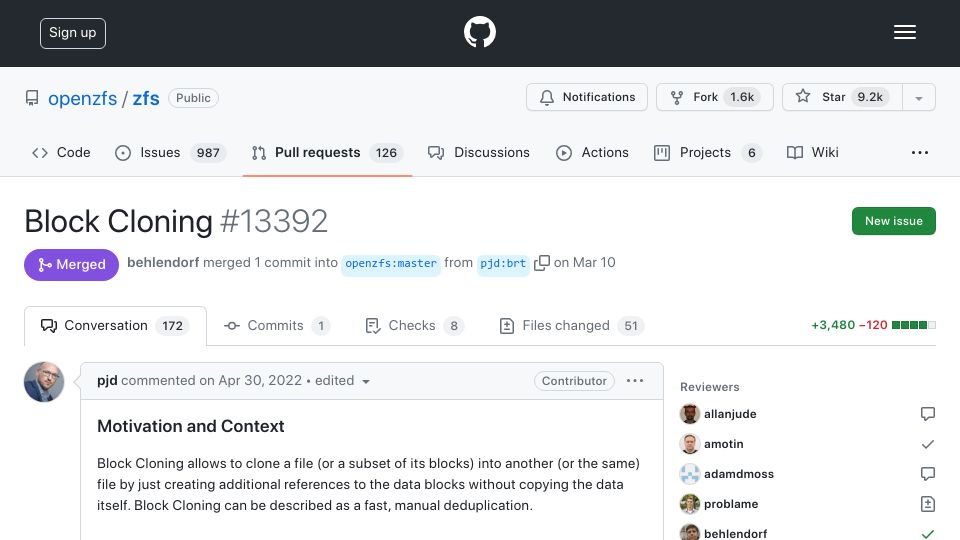Click adammoss's reviewer avatar
The width and height of the screenshot is (960, 540).
(x=689, y=474)
